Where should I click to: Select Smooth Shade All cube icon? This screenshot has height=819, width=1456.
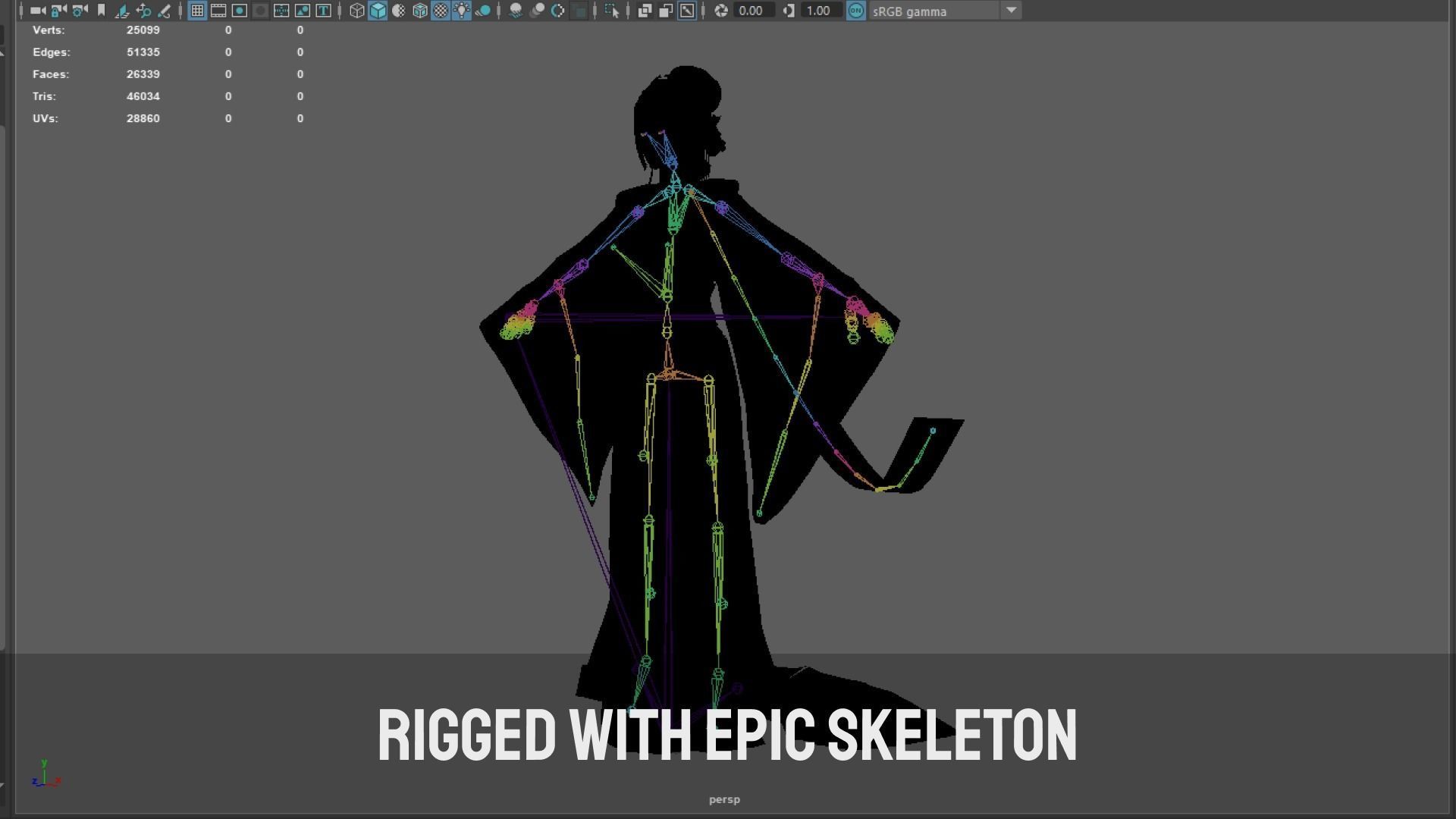pyautogui.click(x=378, y=11)
